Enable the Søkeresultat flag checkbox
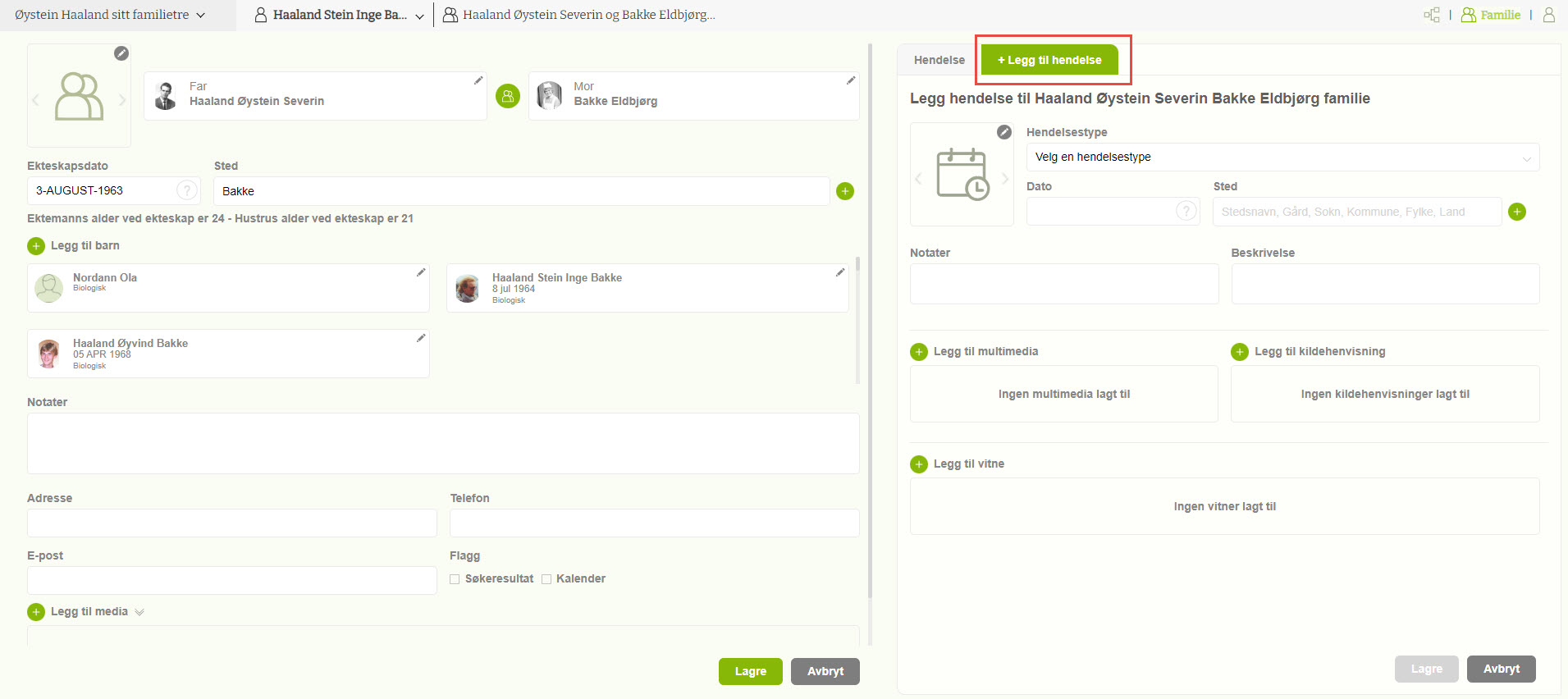This screenshot has height=699, width=1568. tap(455, 579)
